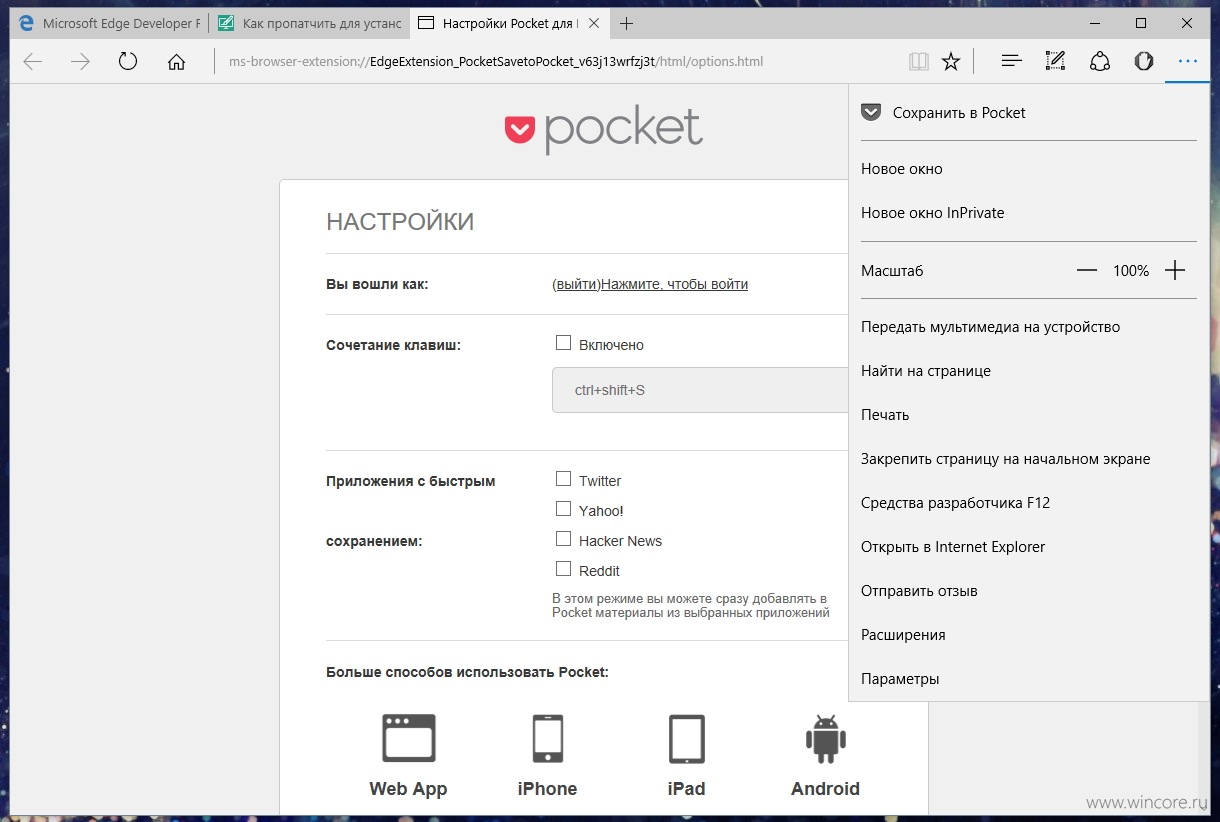Click the НАСТРОЙКИ heading

[400, 222]
